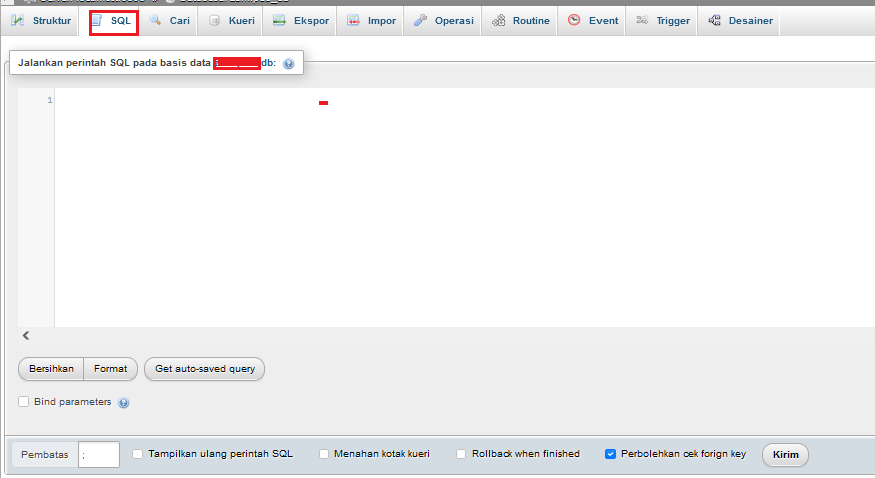Switch to the SQL tab

coord(113,21)
